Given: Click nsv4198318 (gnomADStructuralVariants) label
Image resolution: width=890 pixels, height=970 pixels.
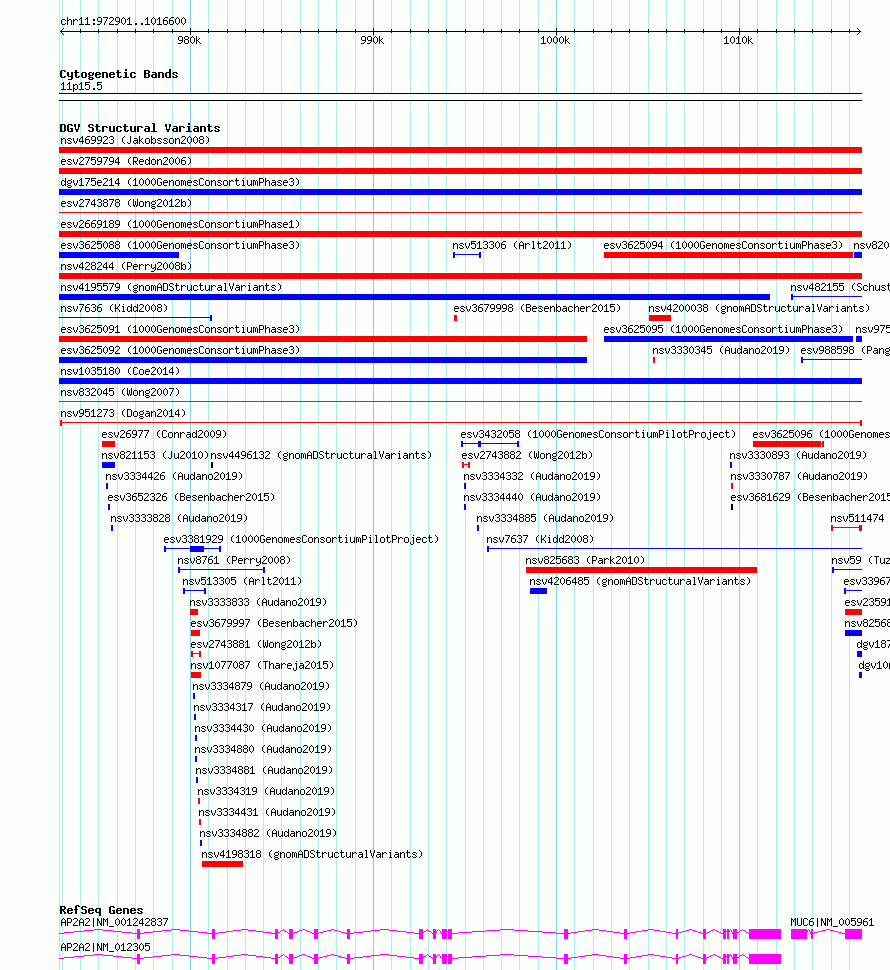Looking at the screenshot, I should (312, 856).
